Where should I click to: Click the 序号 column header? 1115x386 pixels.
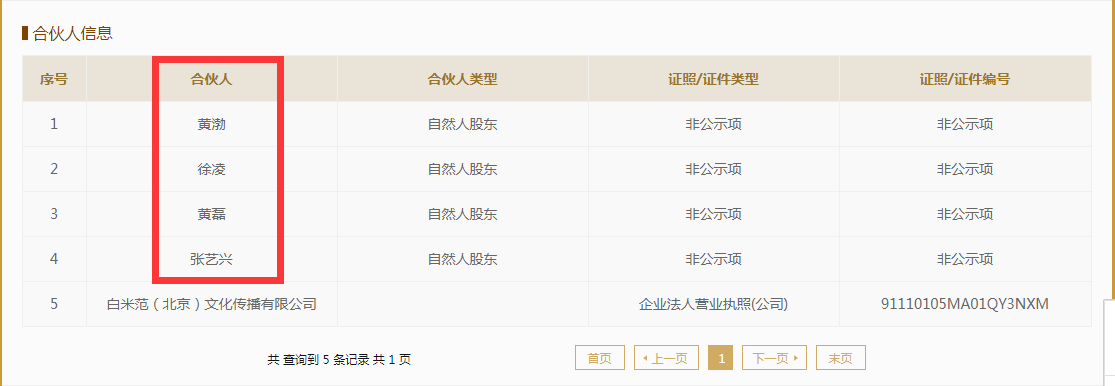(54, 79)
